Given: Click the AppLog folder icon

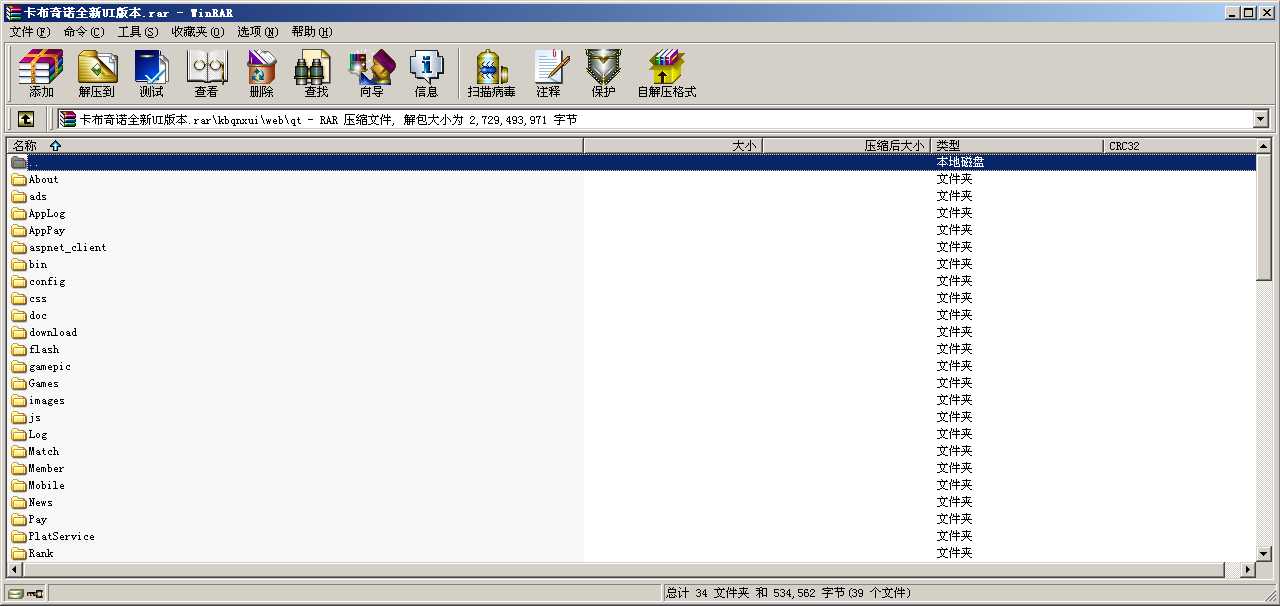Looking at the screenshot, I should [x=19, y=214].
